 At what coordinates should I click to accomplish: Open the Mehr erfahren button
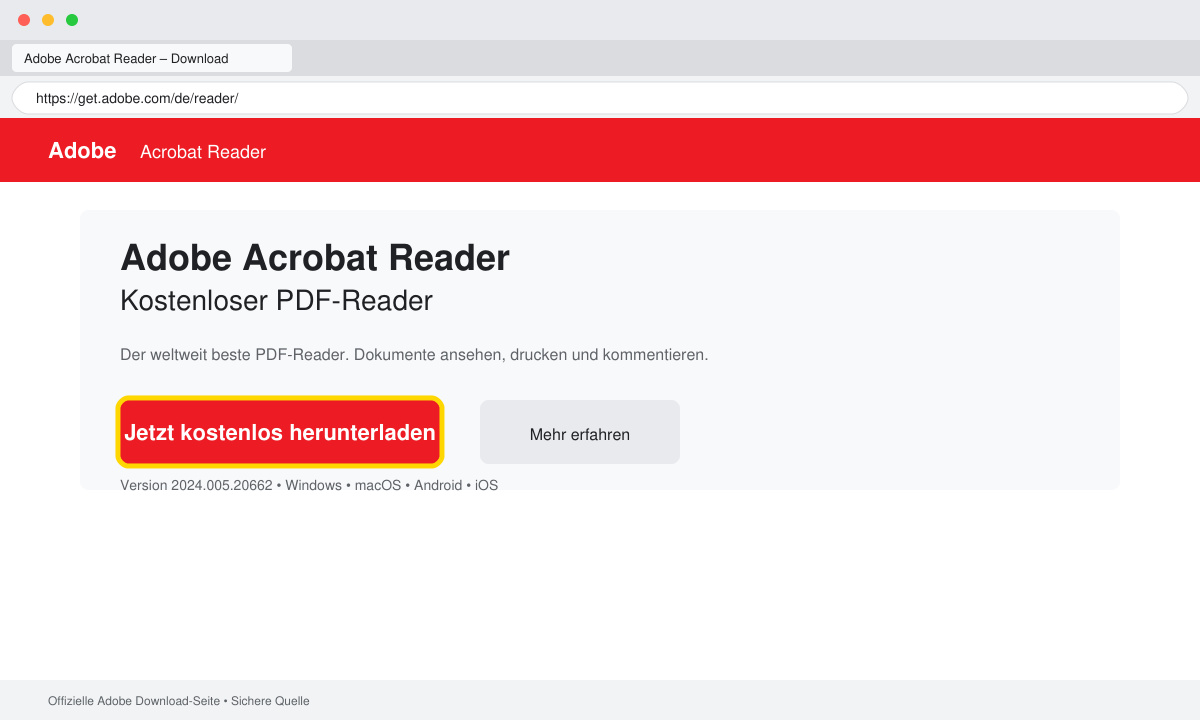tap(580, 432)
